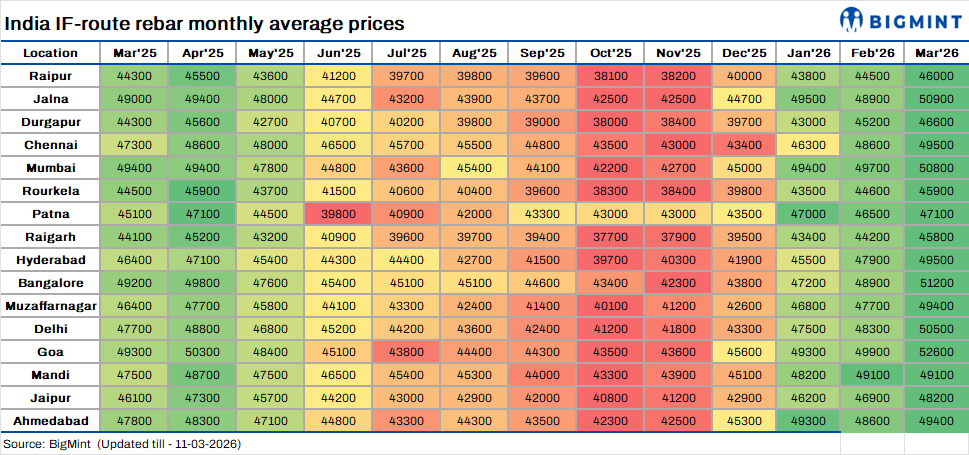Viewport: 969px width, 455px height.
Task: Select the Mar'26 column header
Action: tap(935, 52)
